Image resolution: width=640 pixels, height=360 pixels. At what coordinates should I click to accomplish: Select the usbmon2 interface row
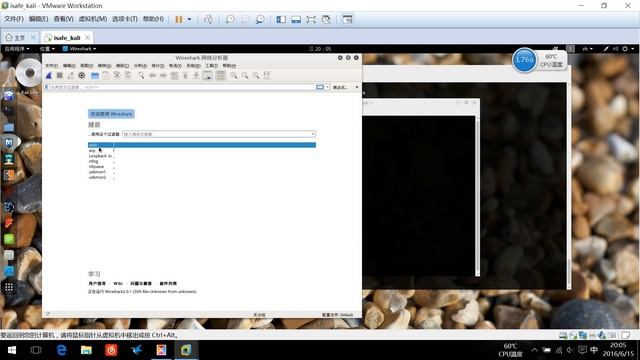point(202,177)
